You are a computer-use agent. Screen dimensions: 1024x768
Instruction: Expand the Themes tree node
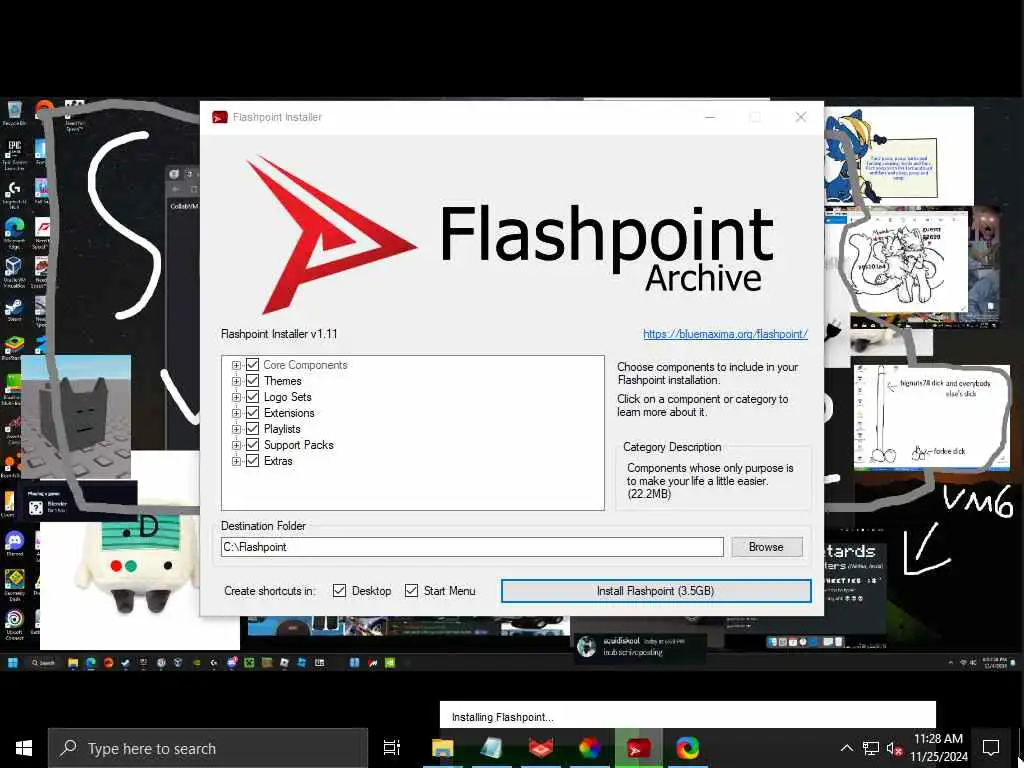236,381
